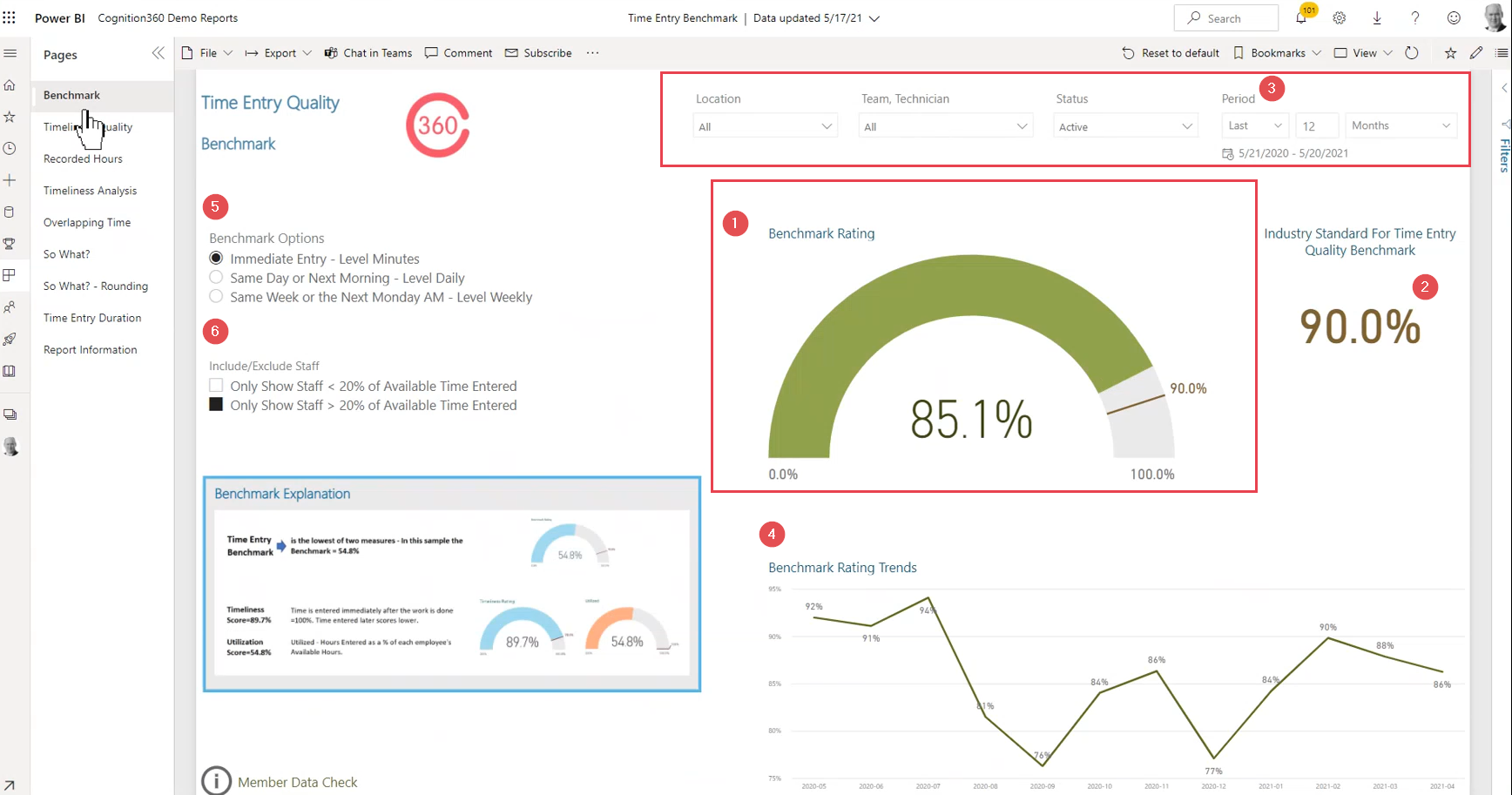Select Same Day or Next Morning option
Screen dimensions: 1512x795
216,277
